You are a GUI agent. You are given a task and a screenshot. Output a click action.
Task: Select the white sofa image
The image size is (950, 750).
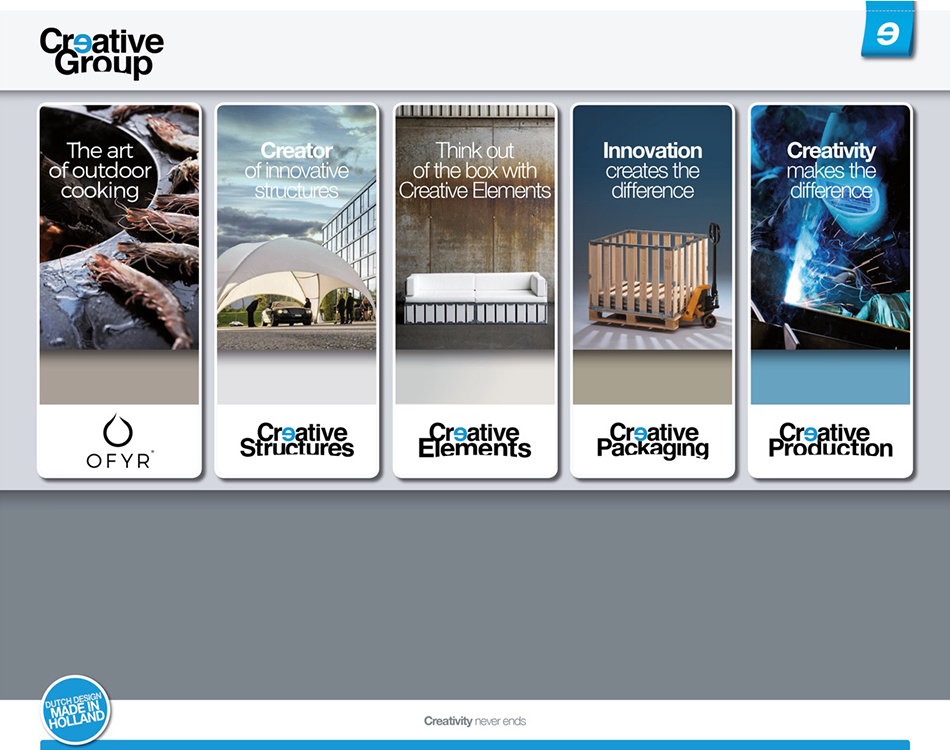pyautogui.click(x=475, y=227)
